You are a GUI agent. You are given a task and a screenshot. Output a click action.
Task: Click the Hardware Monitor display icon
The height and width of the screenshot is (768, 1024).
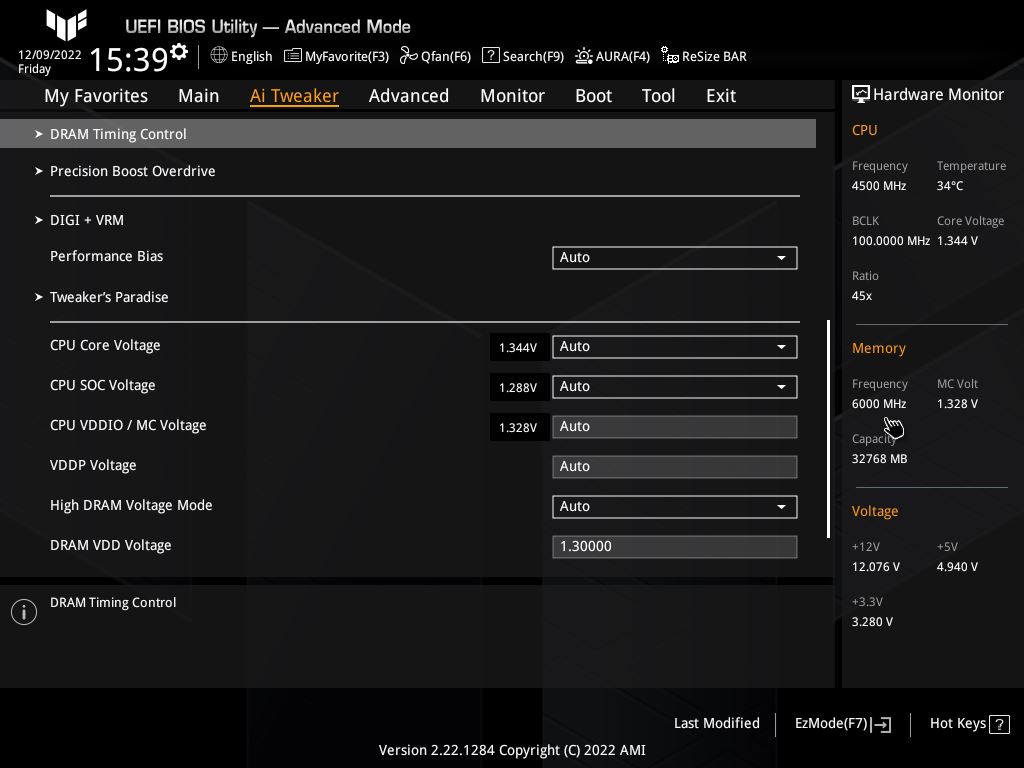(861, 94)
